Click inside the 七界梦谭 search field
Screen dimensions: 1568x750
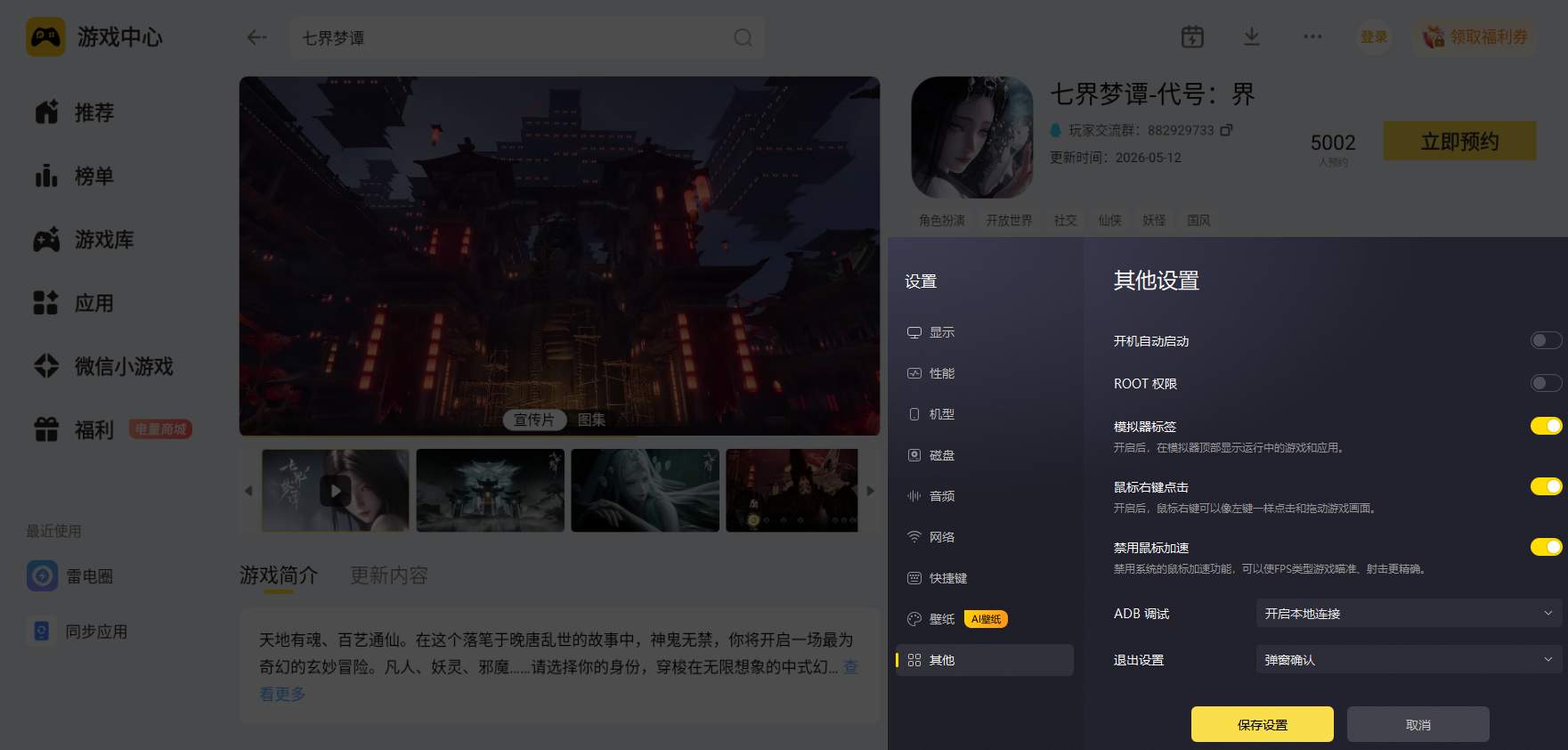pyautogui.click(x=527, y=37)
